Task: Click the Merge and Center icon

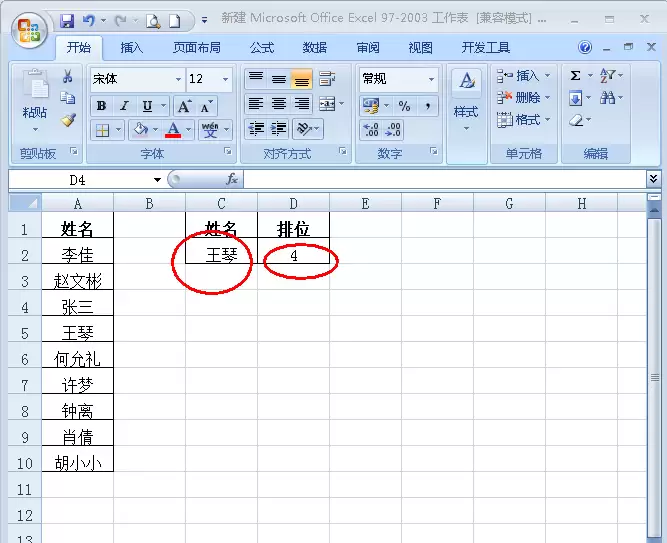Action: coord(327,104)
